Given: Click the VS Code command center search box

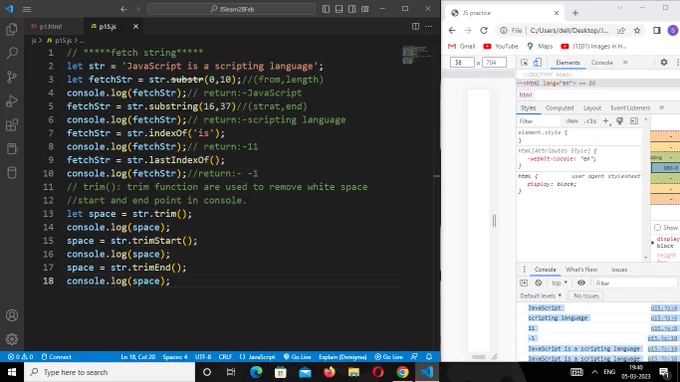Looking at the screenshot, I should [231, 9].
